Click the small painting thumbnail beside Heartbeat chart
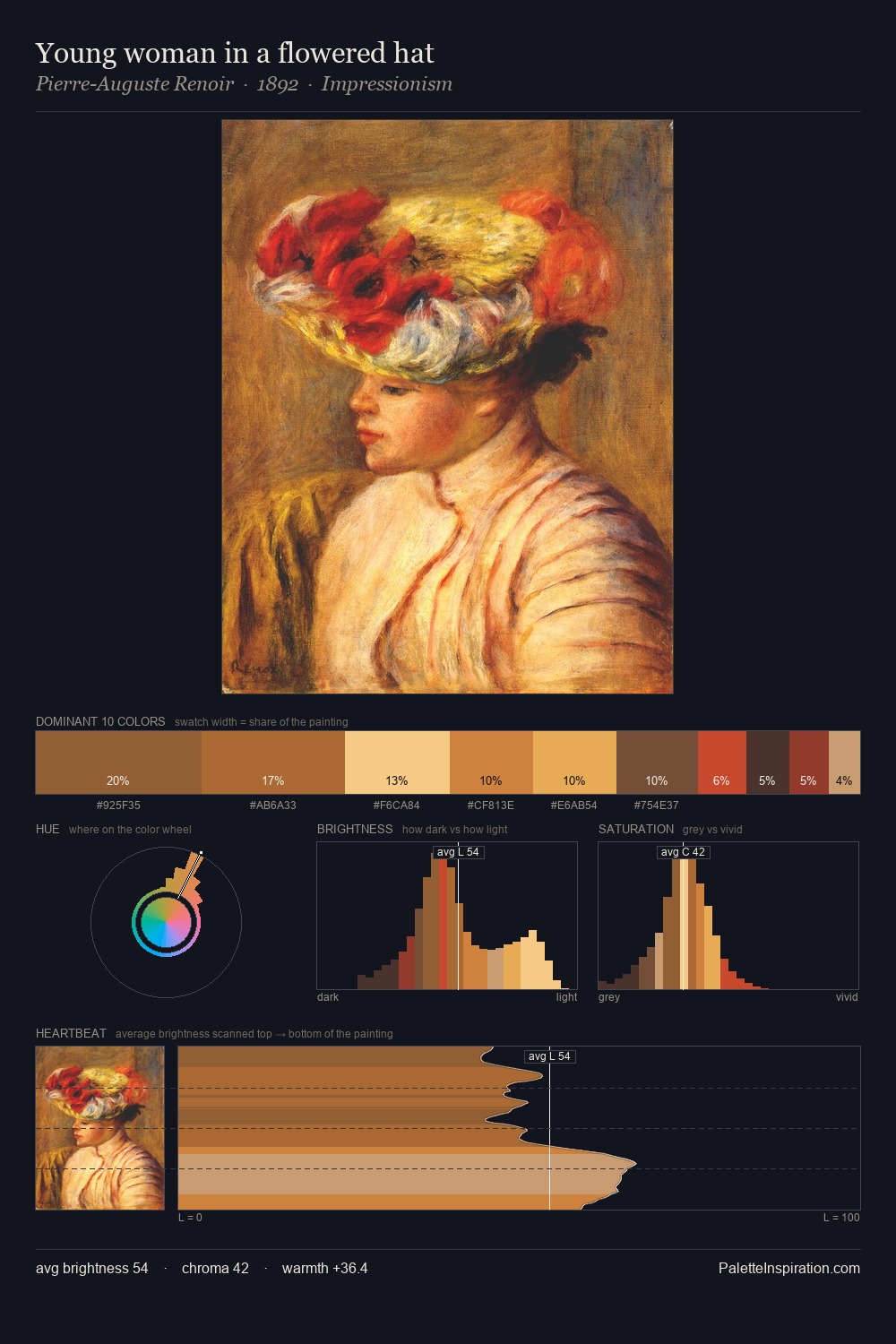 pos(100,1128)
